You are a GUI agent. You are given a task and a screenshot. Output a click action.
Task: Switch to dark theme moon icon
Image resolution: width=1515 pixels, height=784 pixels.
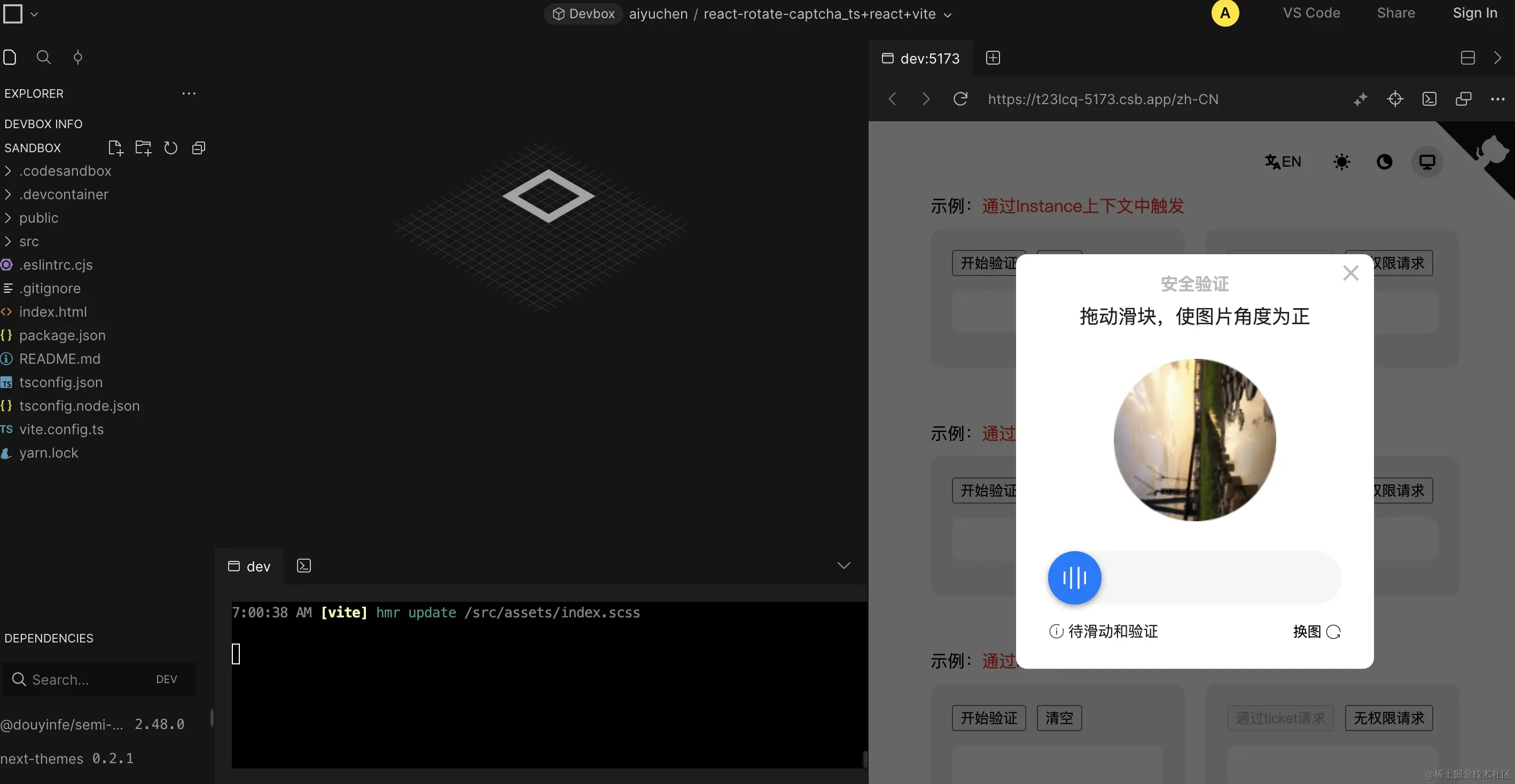click(1385, 162)
